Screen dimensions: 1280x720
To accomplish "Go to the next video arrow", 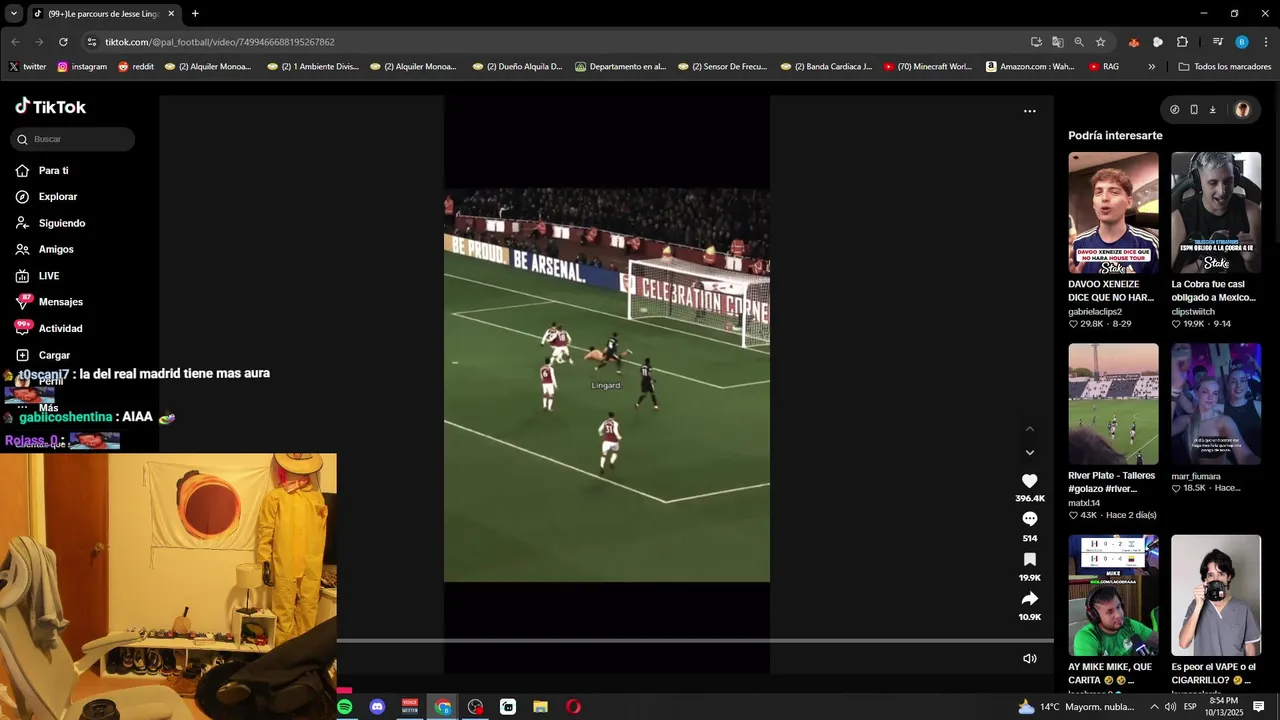I will pyautogui.click(x=1029, y=453).
